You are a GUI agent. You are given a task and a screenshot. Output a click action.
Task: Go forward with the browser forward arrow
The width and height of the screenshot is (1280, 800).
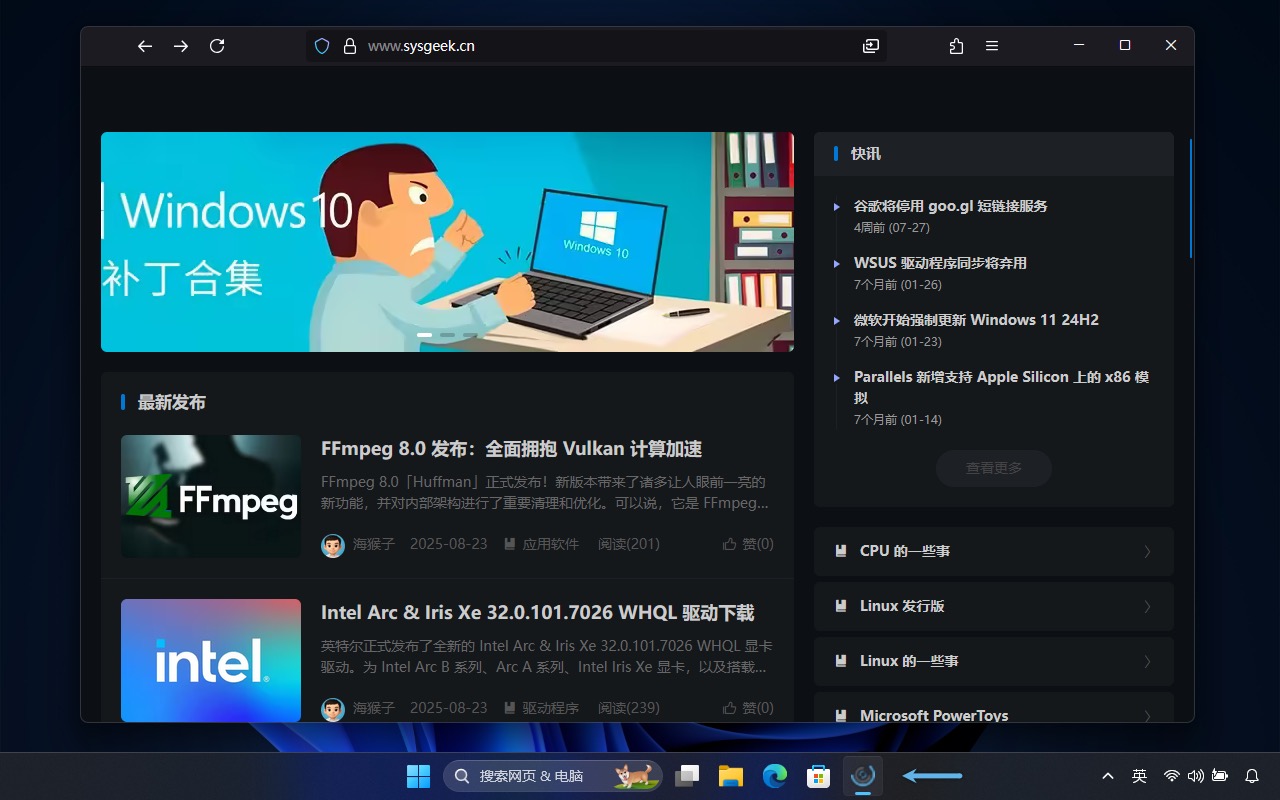click(x=181, y=46)
